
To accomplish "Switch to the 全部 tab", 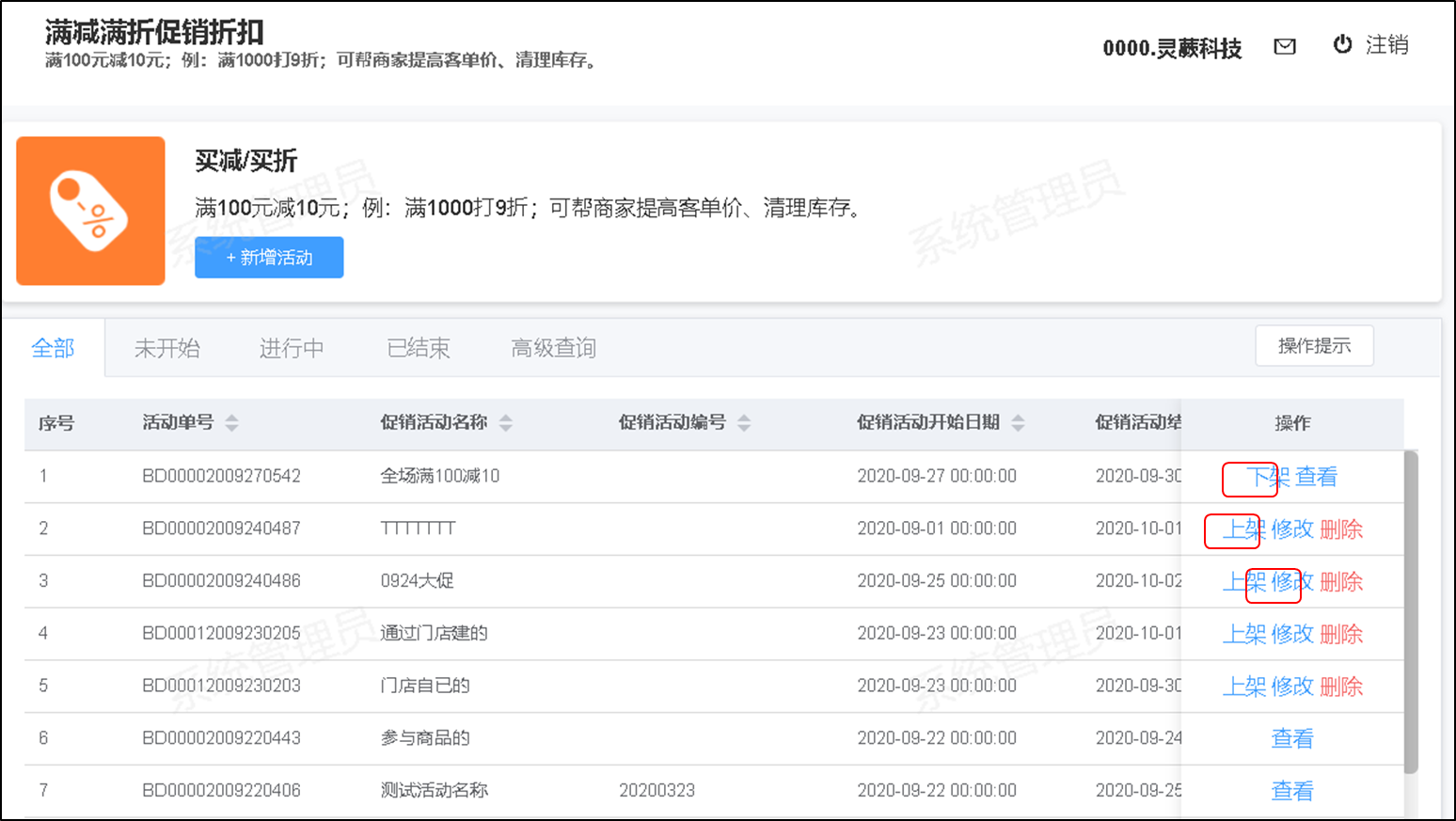I will (53, 349).
